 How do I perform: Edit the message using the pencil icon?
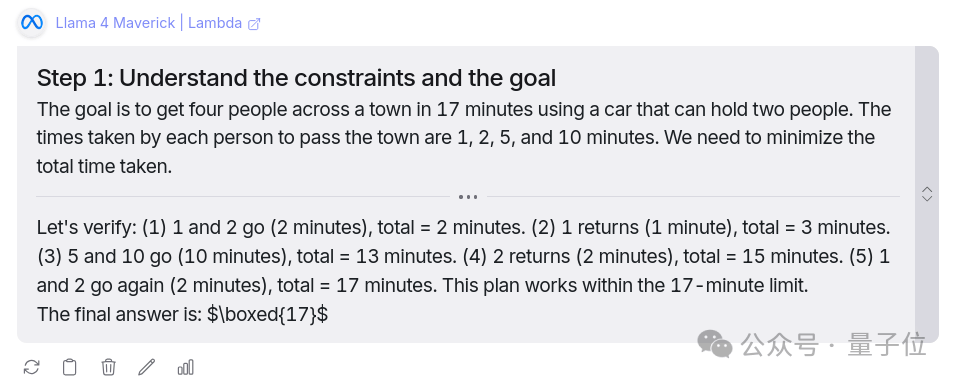pos(146,367)
